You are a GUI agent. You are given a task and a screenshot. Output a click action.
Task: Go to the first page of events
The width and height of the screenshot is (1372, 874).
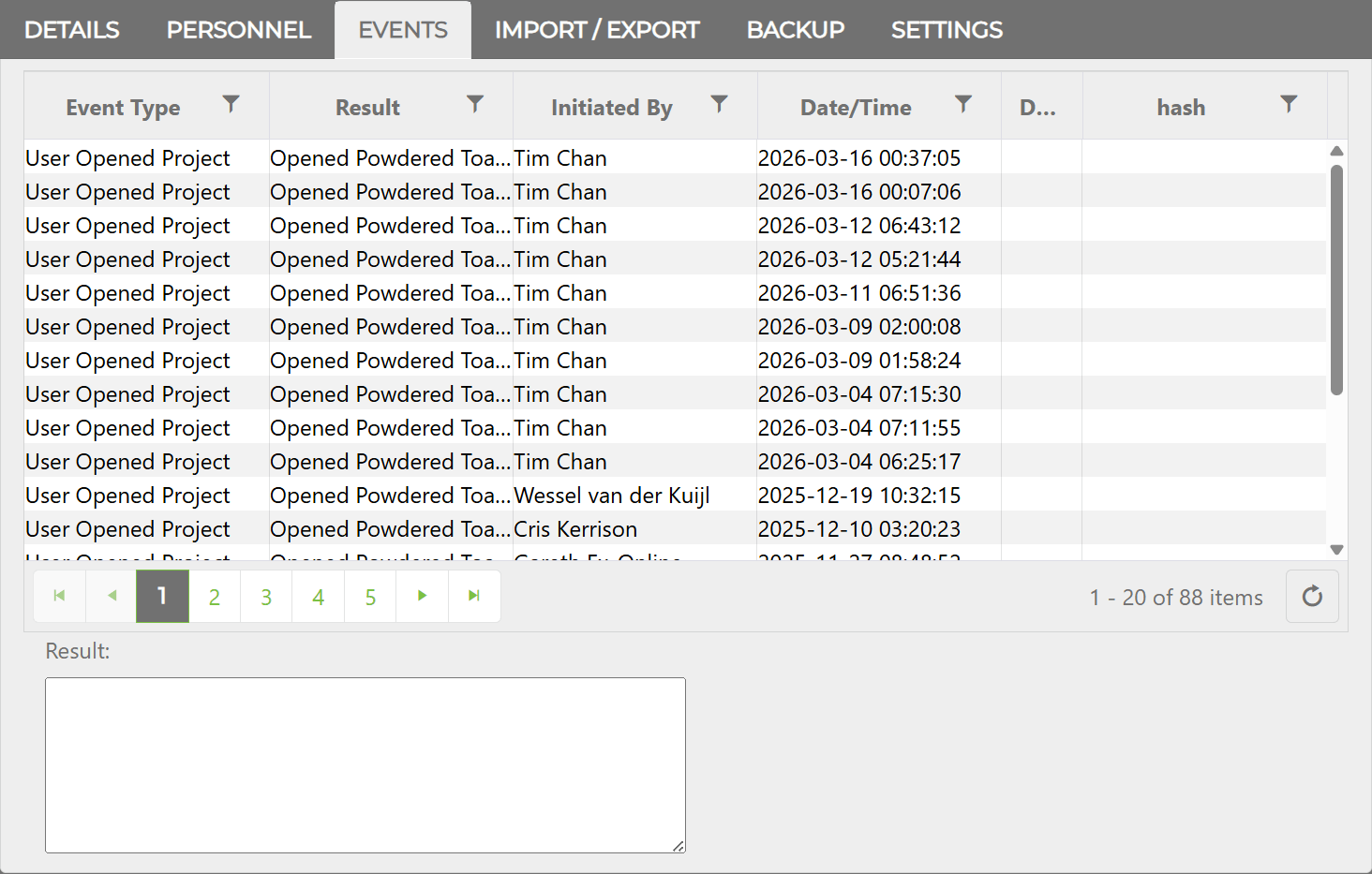(59, 596)
